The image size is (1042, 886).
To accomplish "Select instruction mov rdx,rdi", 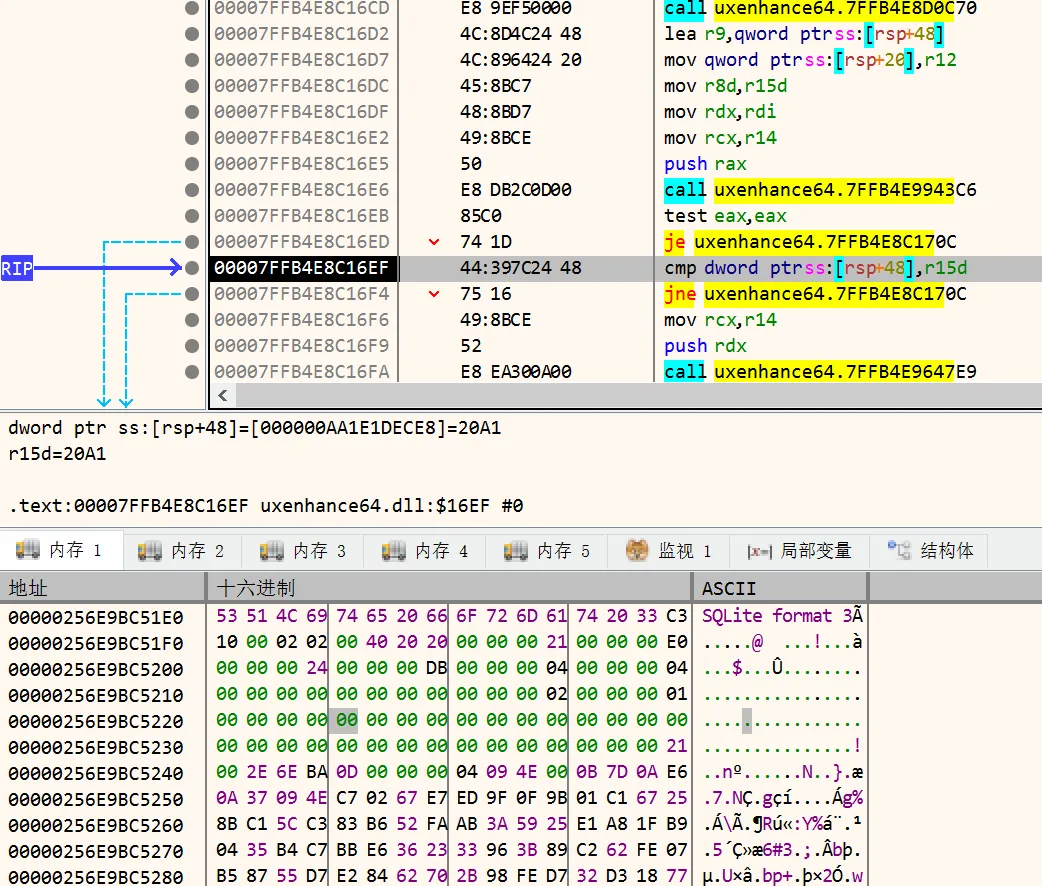I will point(720,112).
